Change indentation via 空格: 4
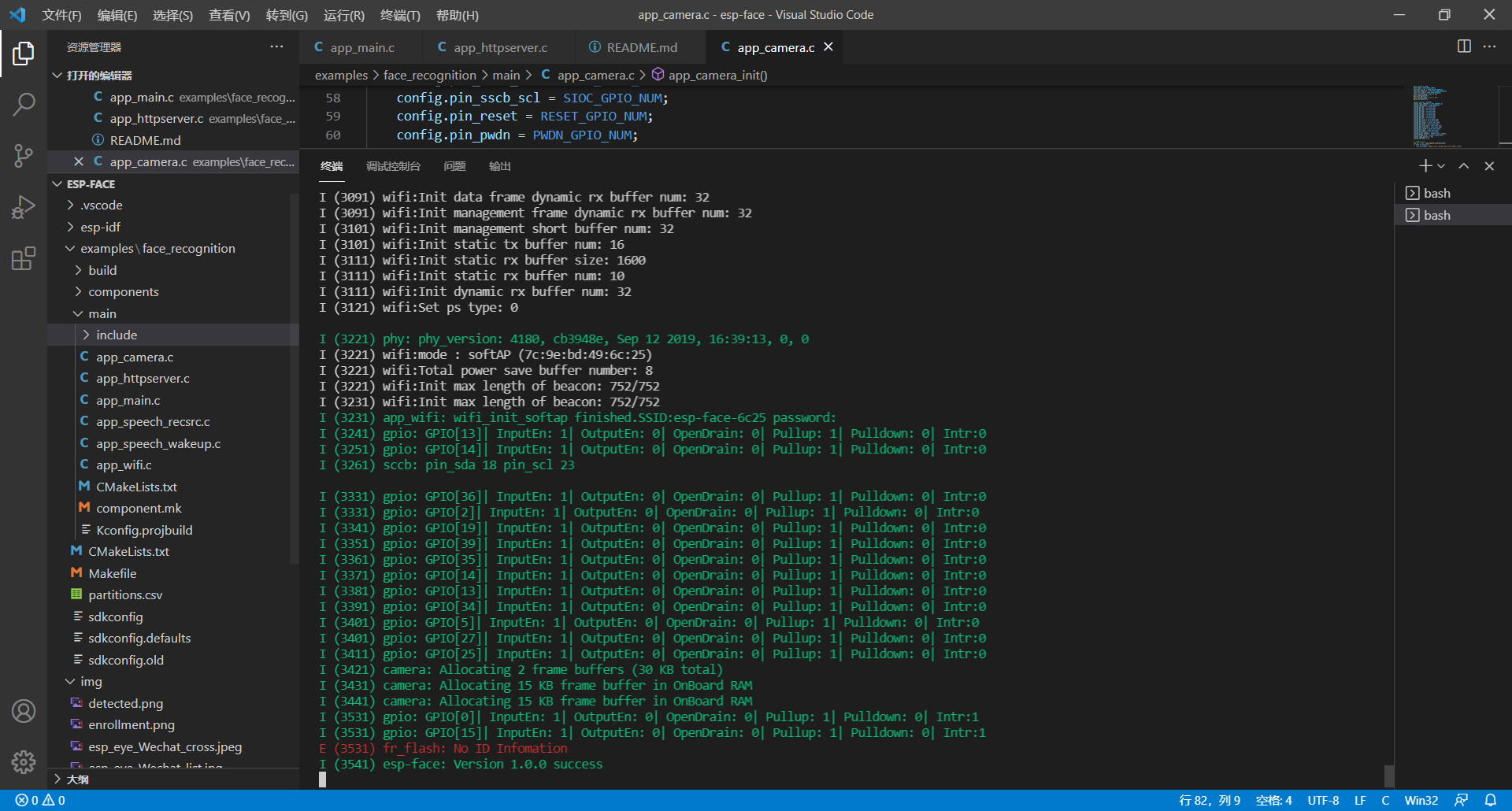 1273,800
